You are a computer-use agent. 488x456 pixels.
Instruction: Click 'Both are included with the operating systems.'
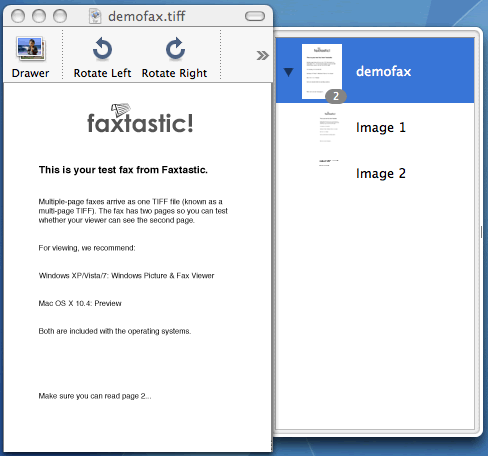(x=115, y=331)
